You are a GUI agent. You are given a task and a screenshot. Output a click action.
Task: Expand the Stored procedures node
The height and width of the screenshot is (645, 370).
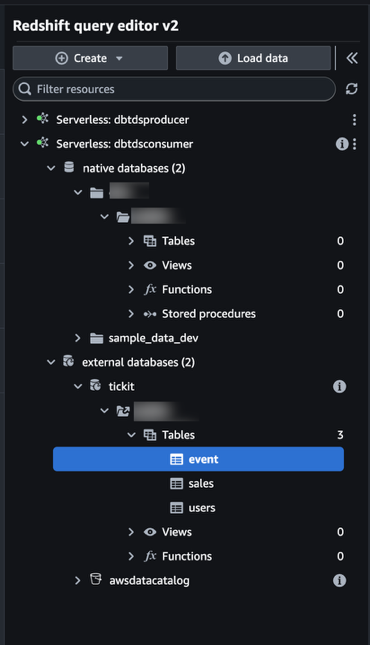[x=131, y=314]
